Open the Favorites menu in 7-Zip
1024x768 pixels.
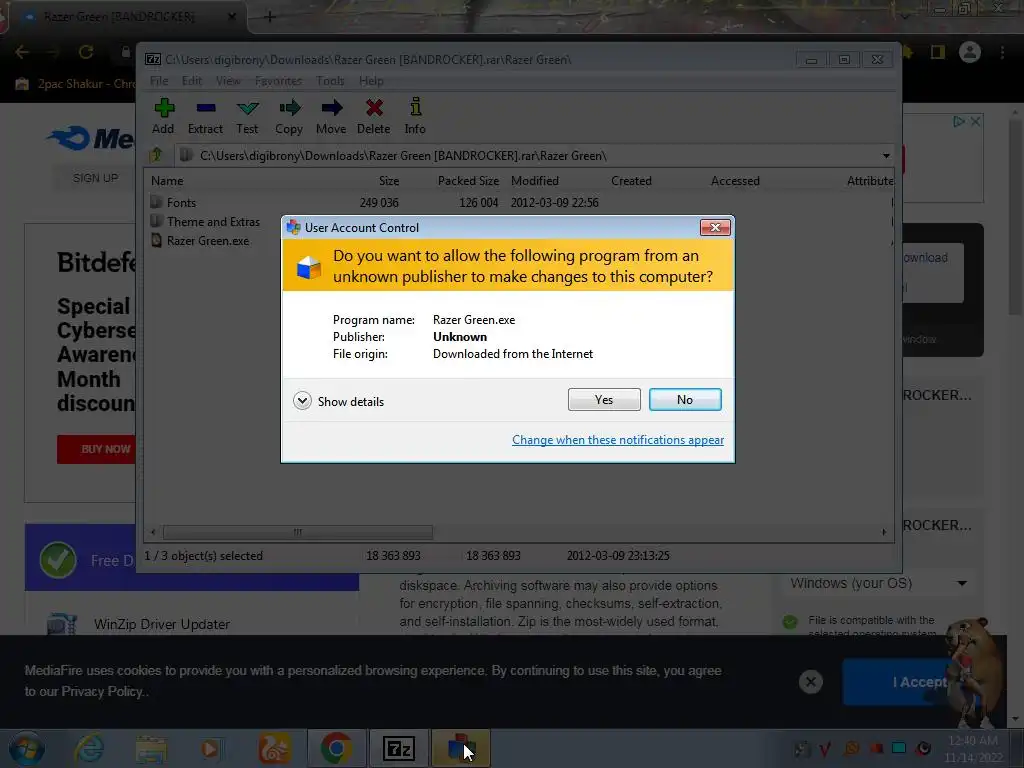coord(278,81)
